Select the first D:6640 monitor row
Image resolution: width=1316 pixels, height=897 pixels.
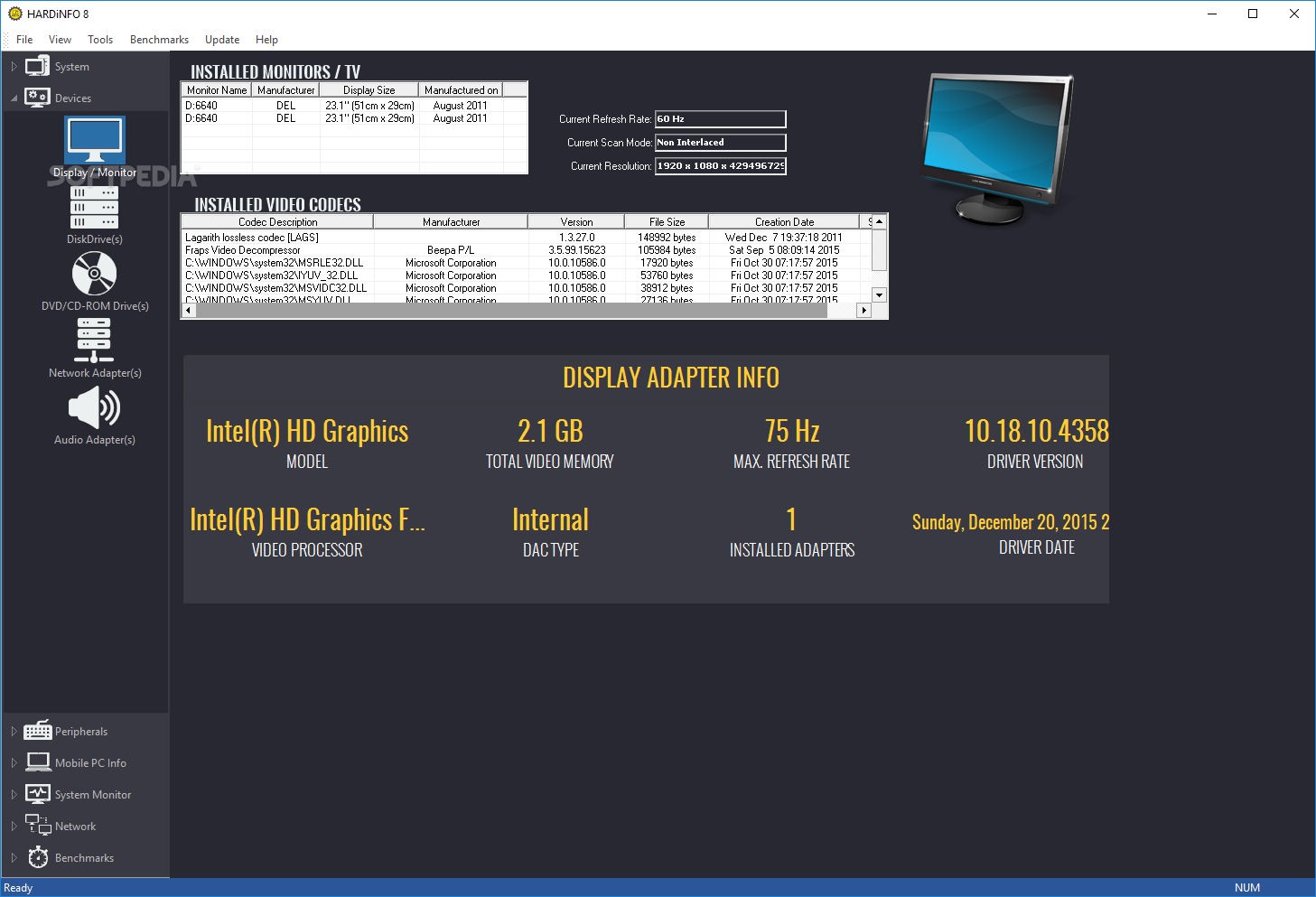[354, 106]
